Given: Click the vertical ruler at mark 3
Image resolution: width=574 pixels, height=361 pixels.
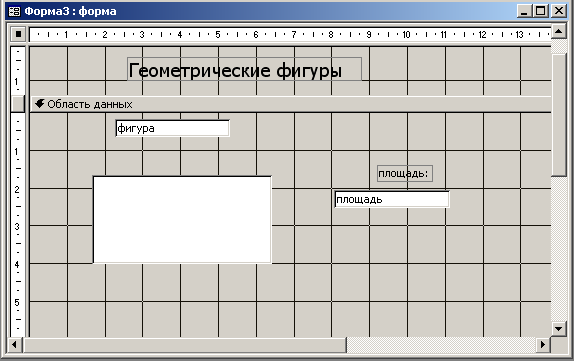Looking at the screenshot, I should [17, 227].
